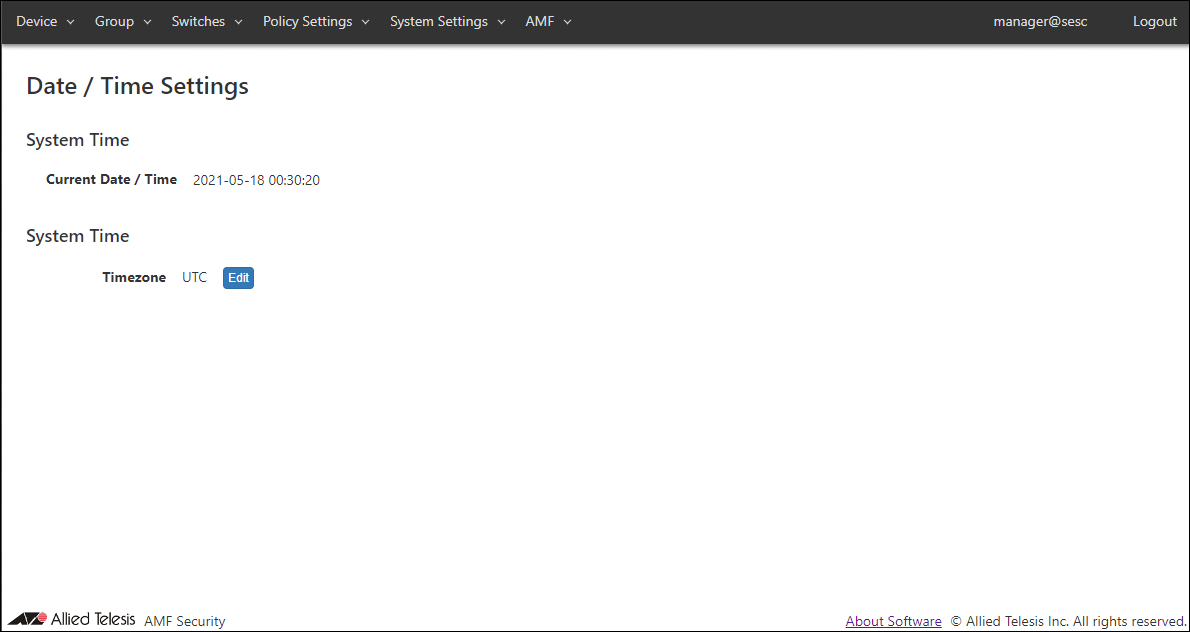Viewport: 1190px width, 632px height.
Task: Expand the chevron next to Device
Action: tap(71, 22)
